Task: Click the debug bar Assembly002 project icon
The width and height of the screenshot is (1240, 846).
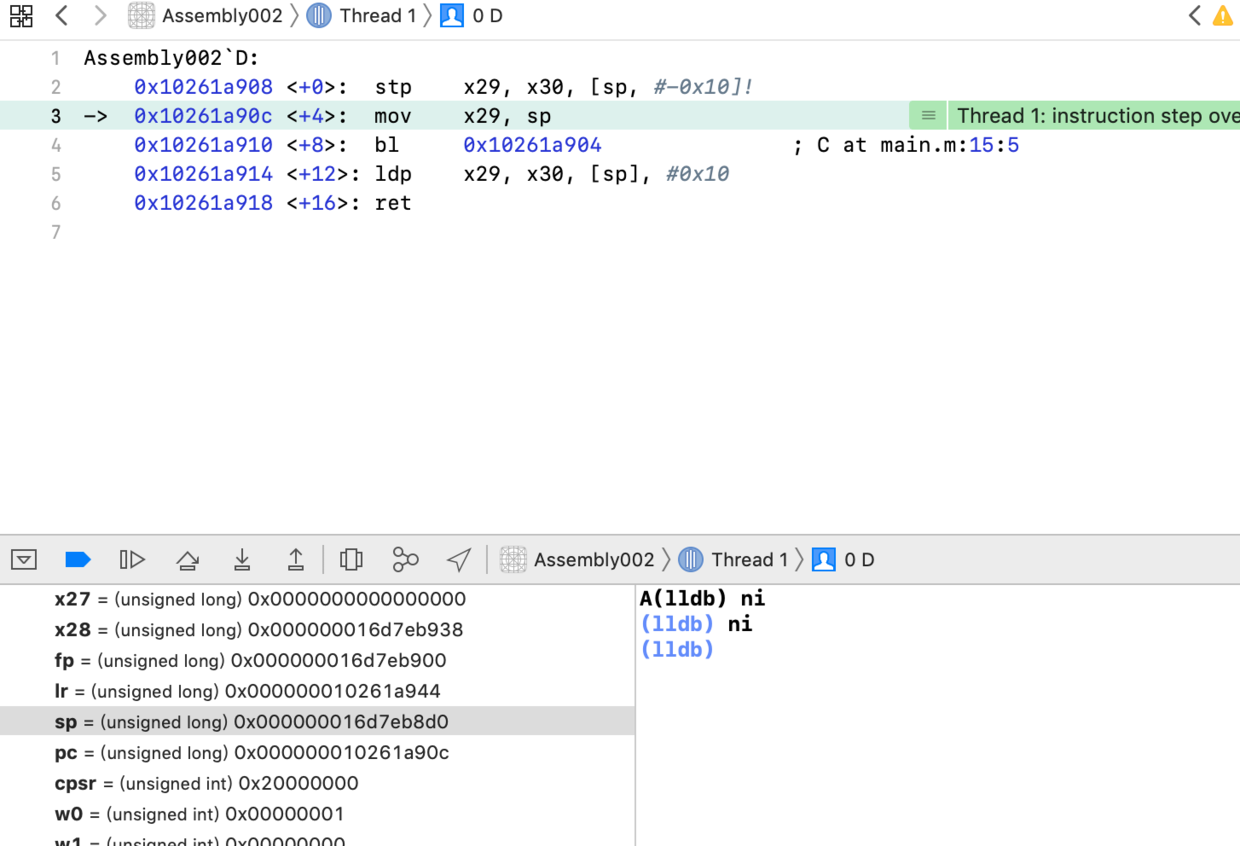Action: point(513,560)
